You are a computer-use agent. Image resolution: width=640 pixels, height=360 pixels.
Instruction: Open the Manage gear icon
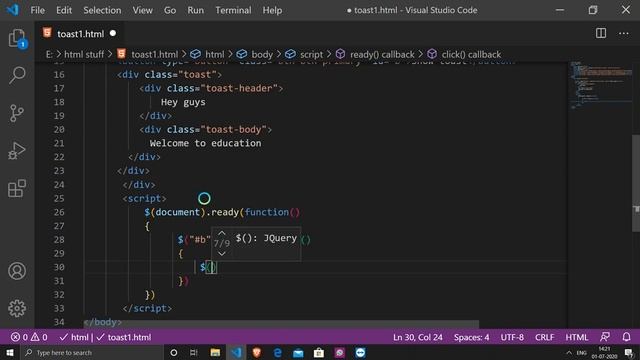(x=17, y=308)
